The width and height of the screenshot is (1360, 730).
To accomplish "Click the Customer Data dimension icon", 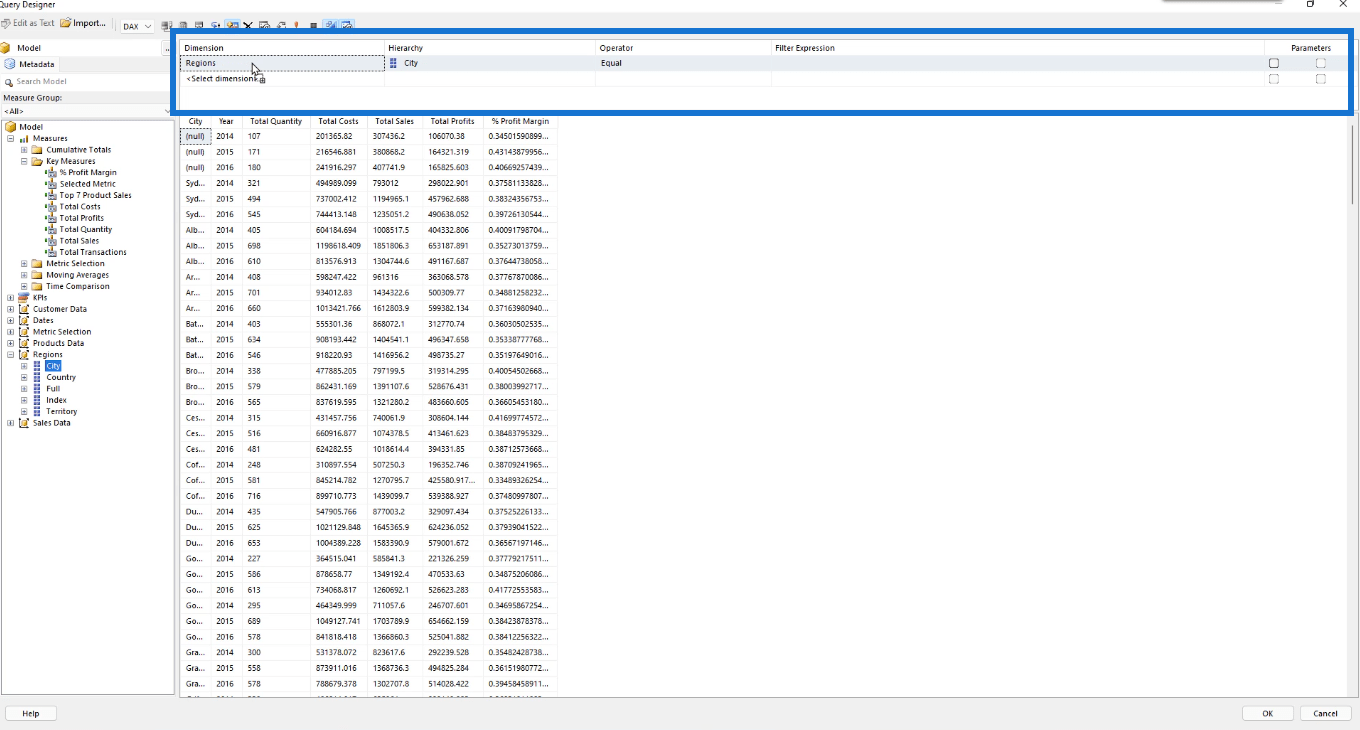I will click(x=24, y=309).
